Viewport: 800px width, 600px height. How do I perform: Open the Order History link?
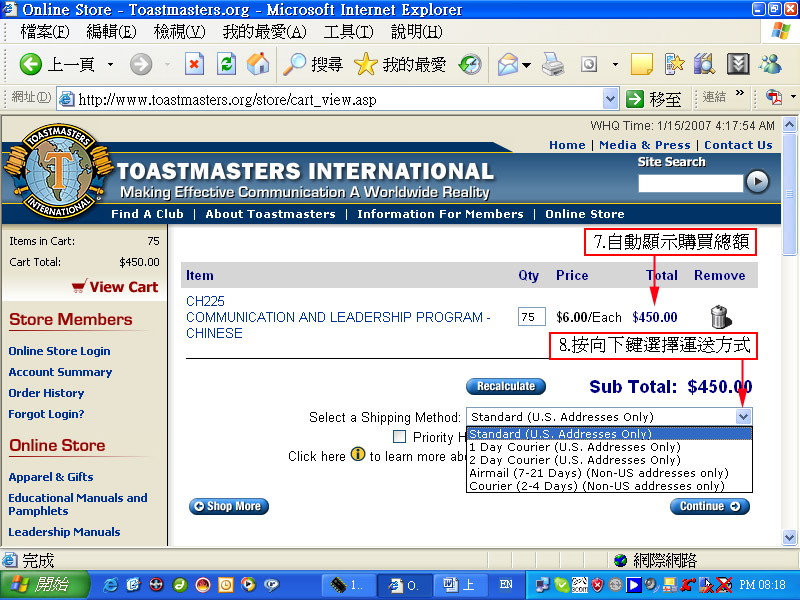(x=46, y=393)
